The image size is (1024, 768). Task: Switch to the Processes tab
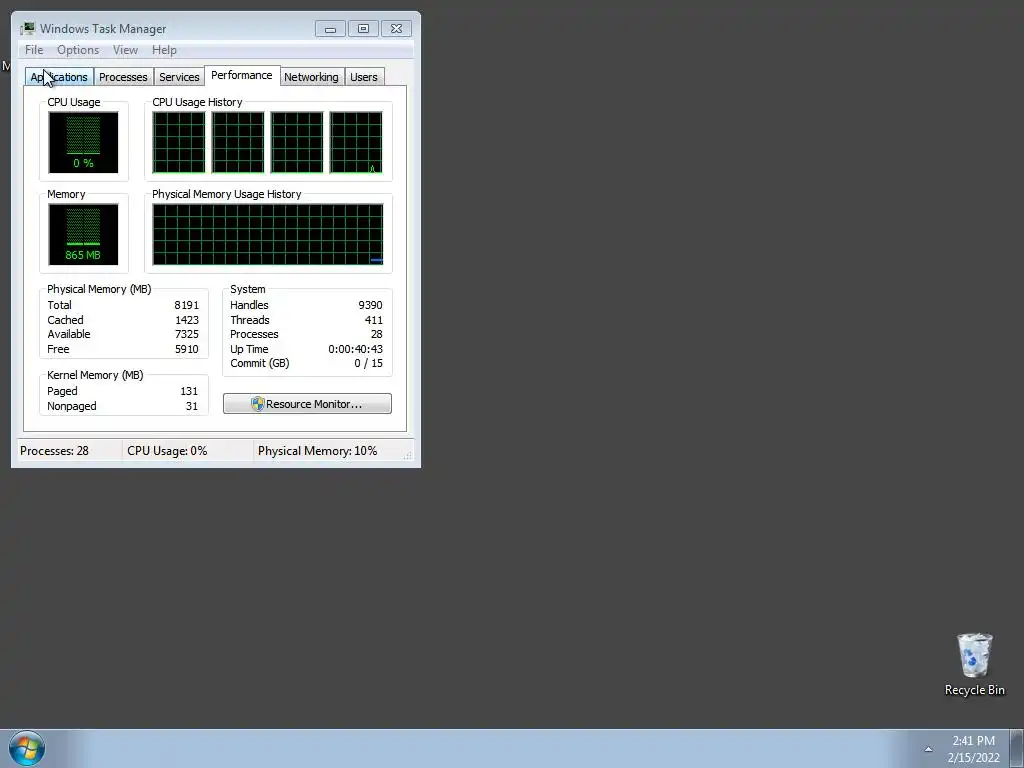(123, 77)
